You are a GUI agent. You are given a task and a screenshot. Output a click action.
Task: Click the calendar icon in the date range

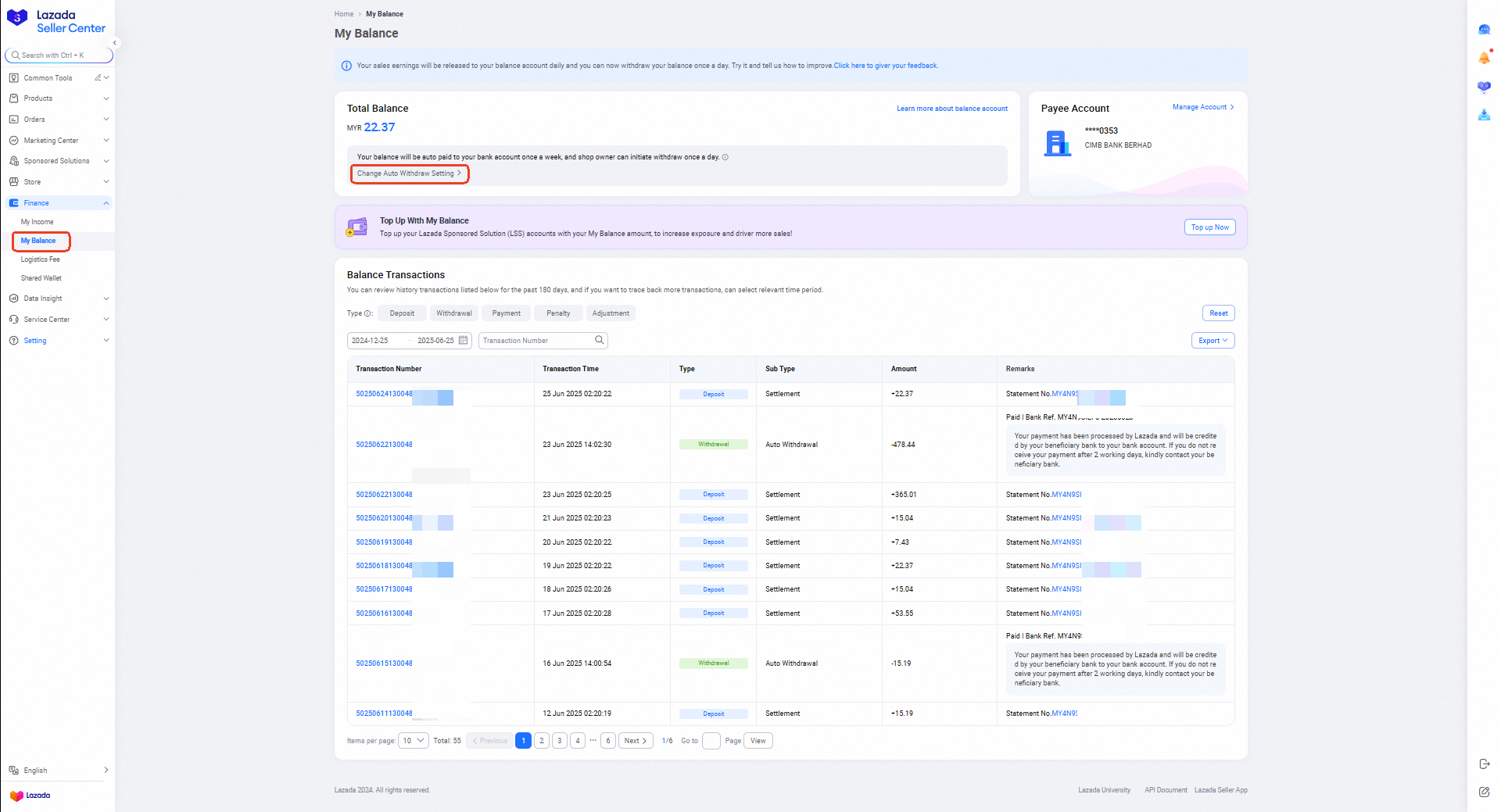[463, 340]
